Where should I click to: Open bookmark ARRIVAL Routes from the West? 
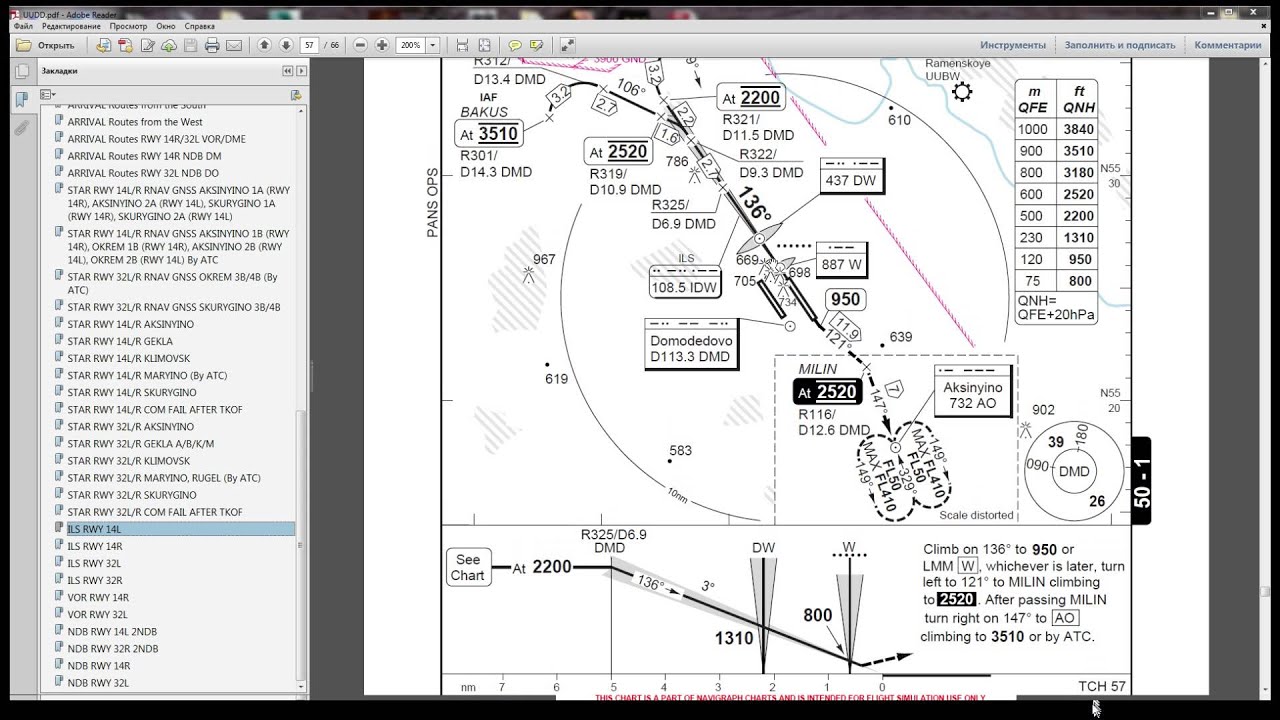point(135,122)
